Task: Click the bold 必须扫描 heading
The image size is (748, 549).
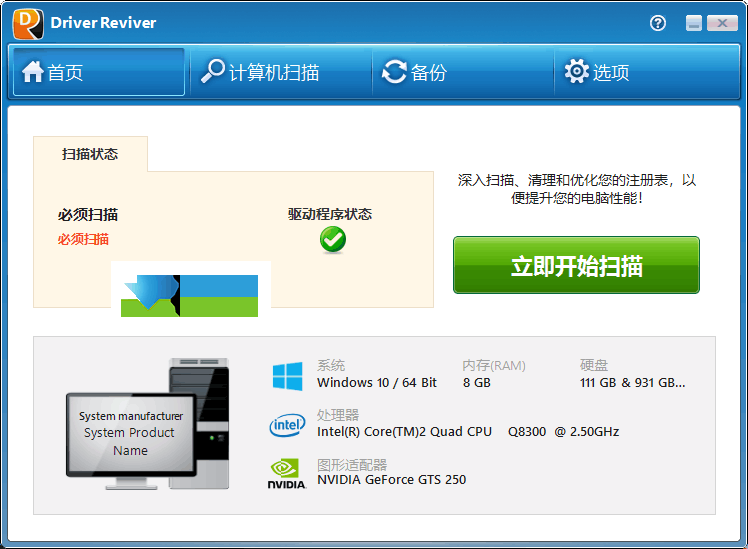Action: coord(88,215)
